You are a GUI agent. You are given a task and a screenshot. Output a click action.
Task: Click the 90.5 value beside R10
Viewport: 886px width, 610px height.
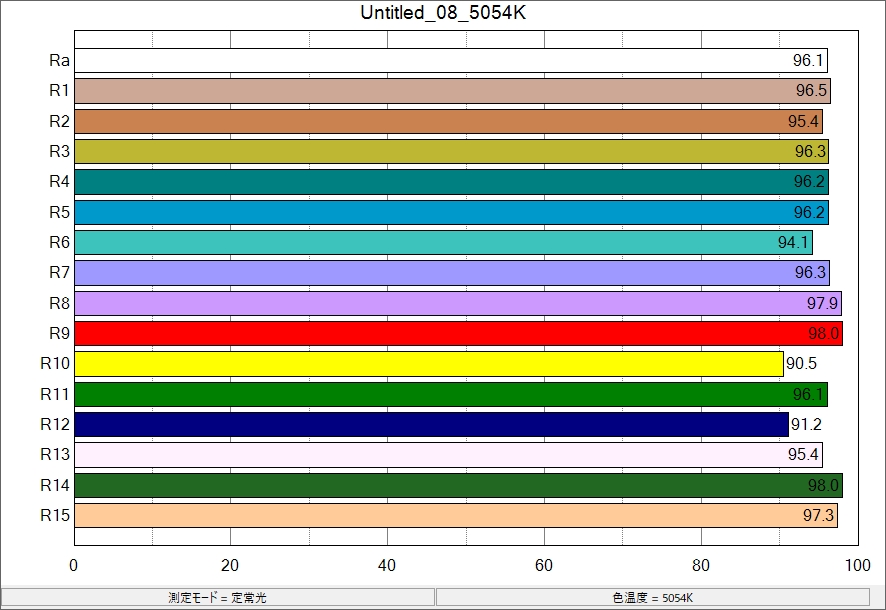[x=801, y=363]
